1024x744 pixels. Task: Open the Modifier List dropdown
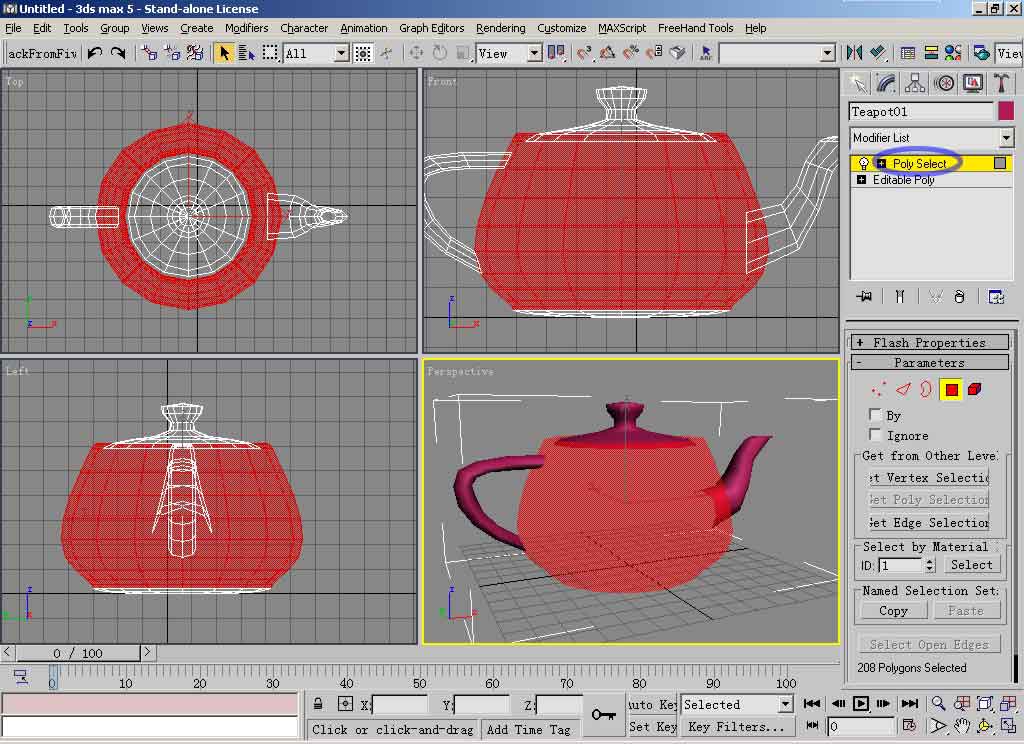[1006, 138]
